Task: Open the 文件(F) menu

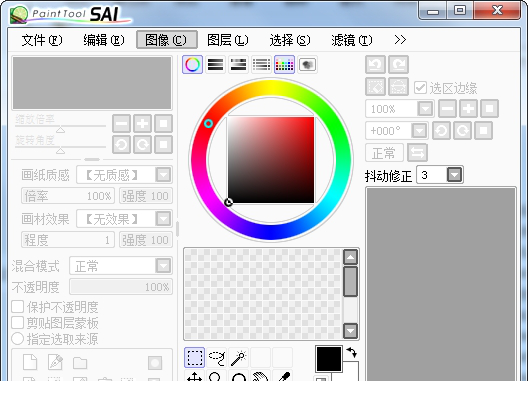Action: (42, 40)
